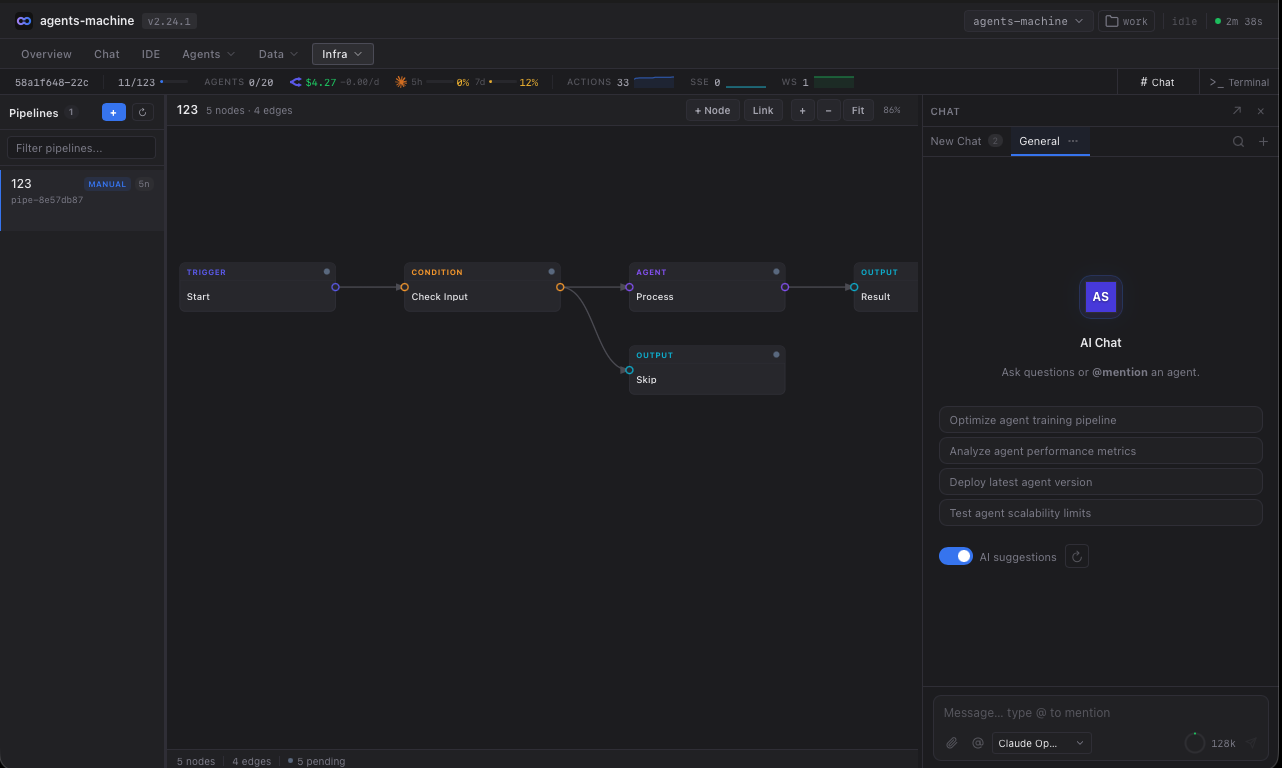1282x768 pixels.
Task: Click the @ mention icon in message bar
Action: point(978,743)
